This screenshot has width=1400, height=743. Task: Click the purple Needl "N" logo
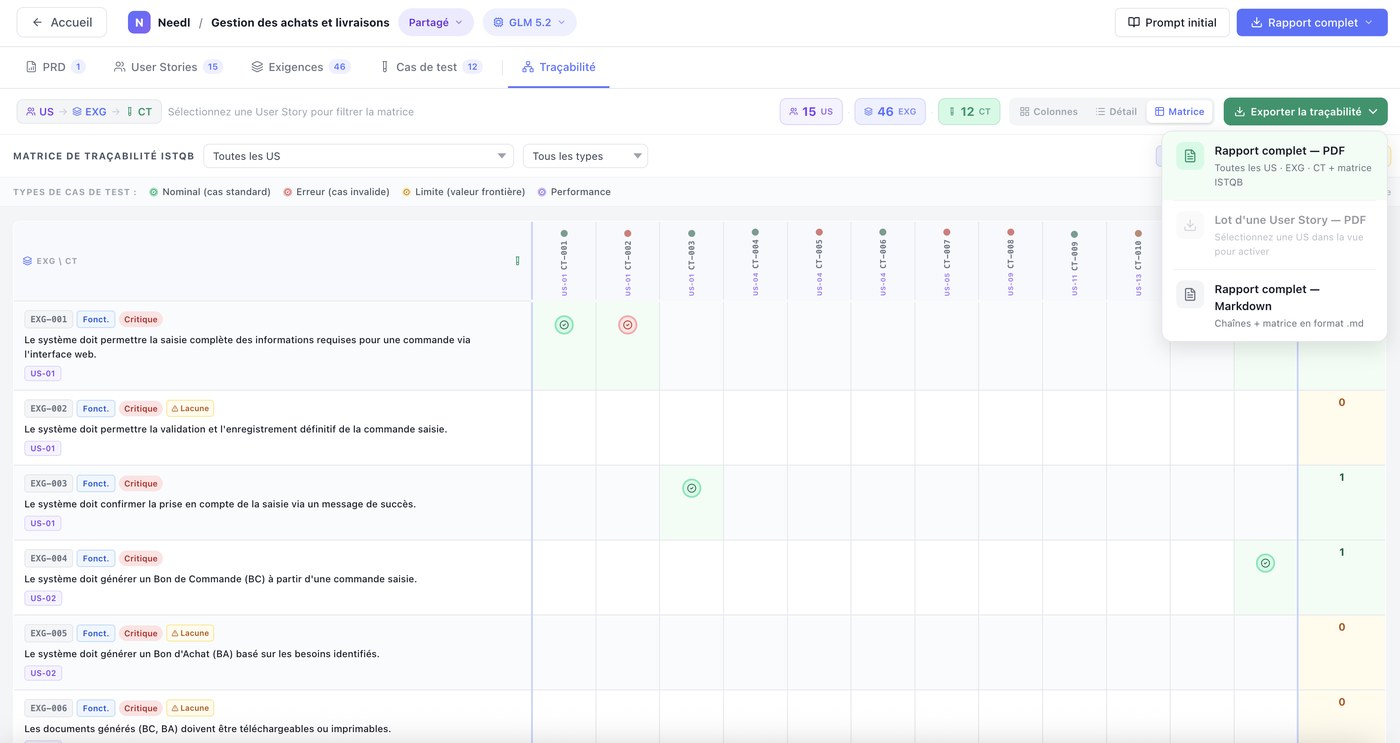(139, 22)
